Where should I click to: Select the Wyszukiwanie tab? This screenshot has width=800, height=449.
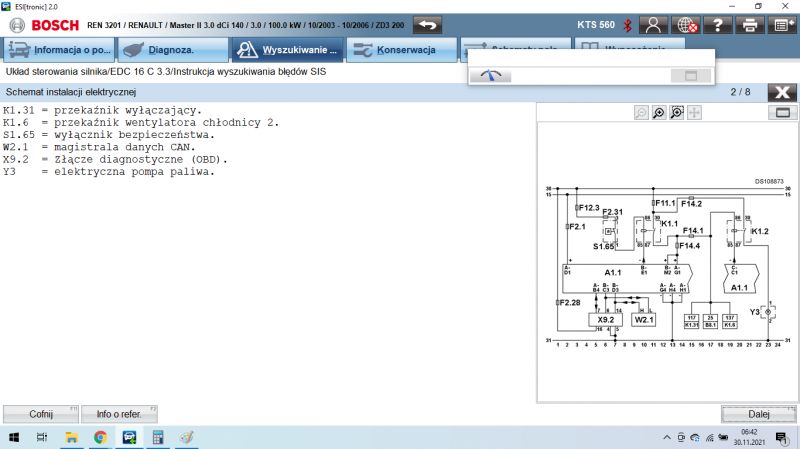pyautogui.click(x=288, y=50)
